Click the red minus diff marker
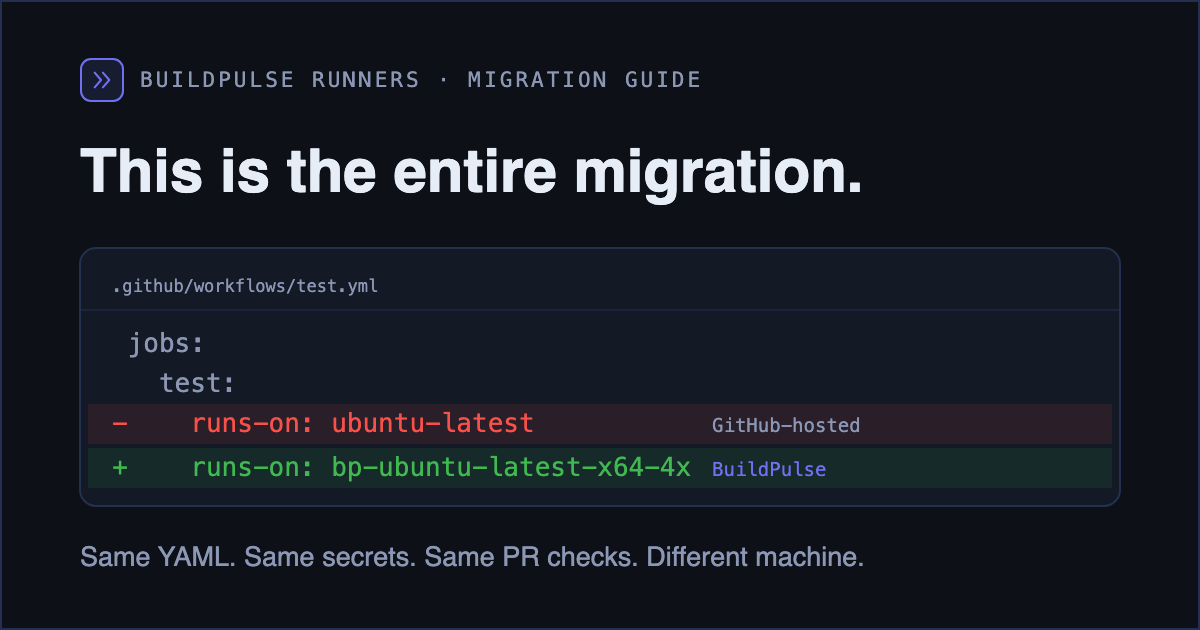The width and height of the screenshot is (1200, 630). pyautogui.click(x=120, y=424)
